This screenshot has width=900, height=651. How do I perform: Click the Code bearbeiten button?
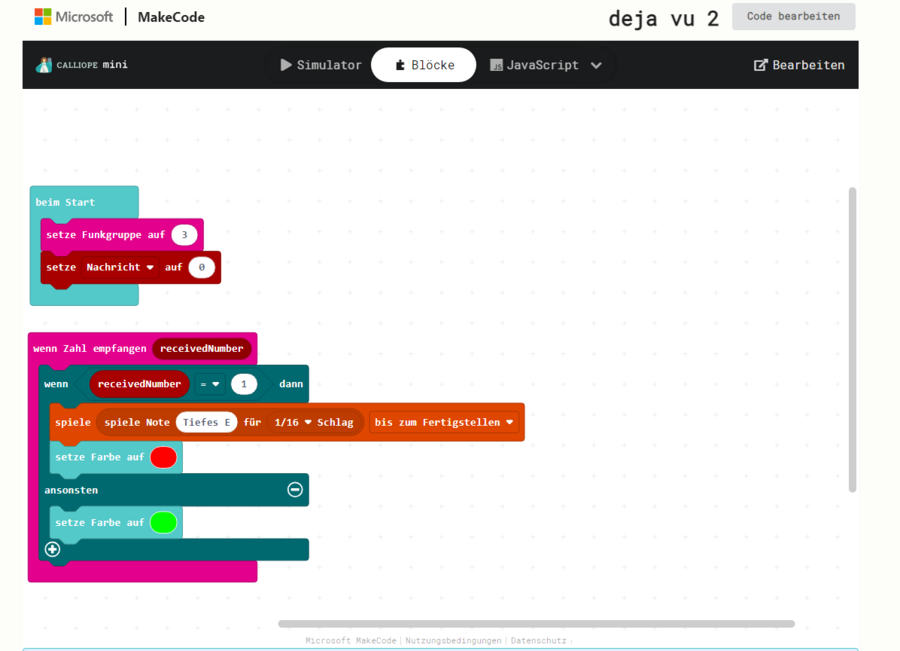pos(793,17)
